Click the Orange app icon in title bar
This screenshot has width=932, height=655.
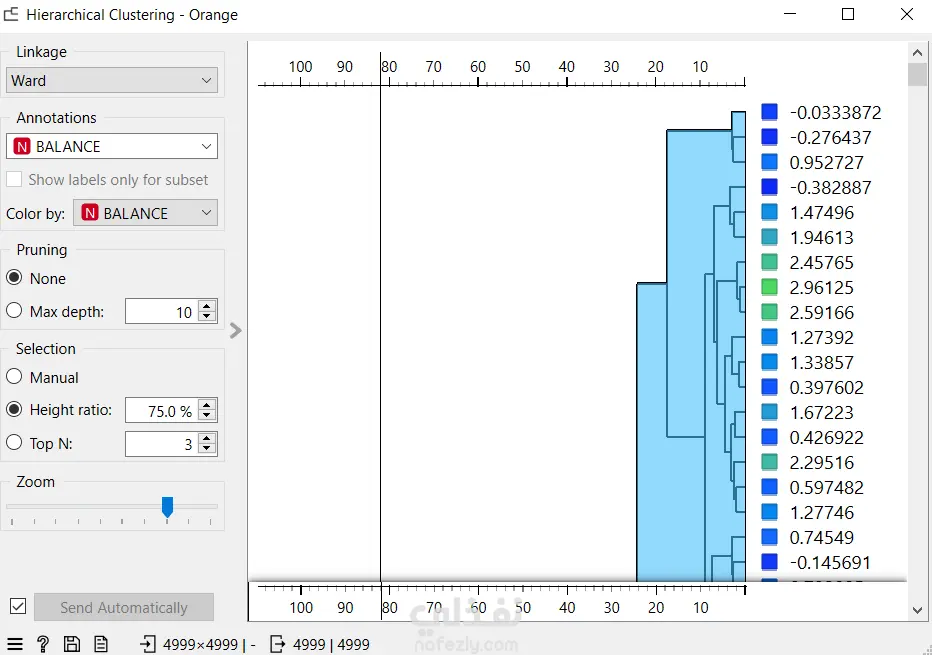(x=11, y=14)
